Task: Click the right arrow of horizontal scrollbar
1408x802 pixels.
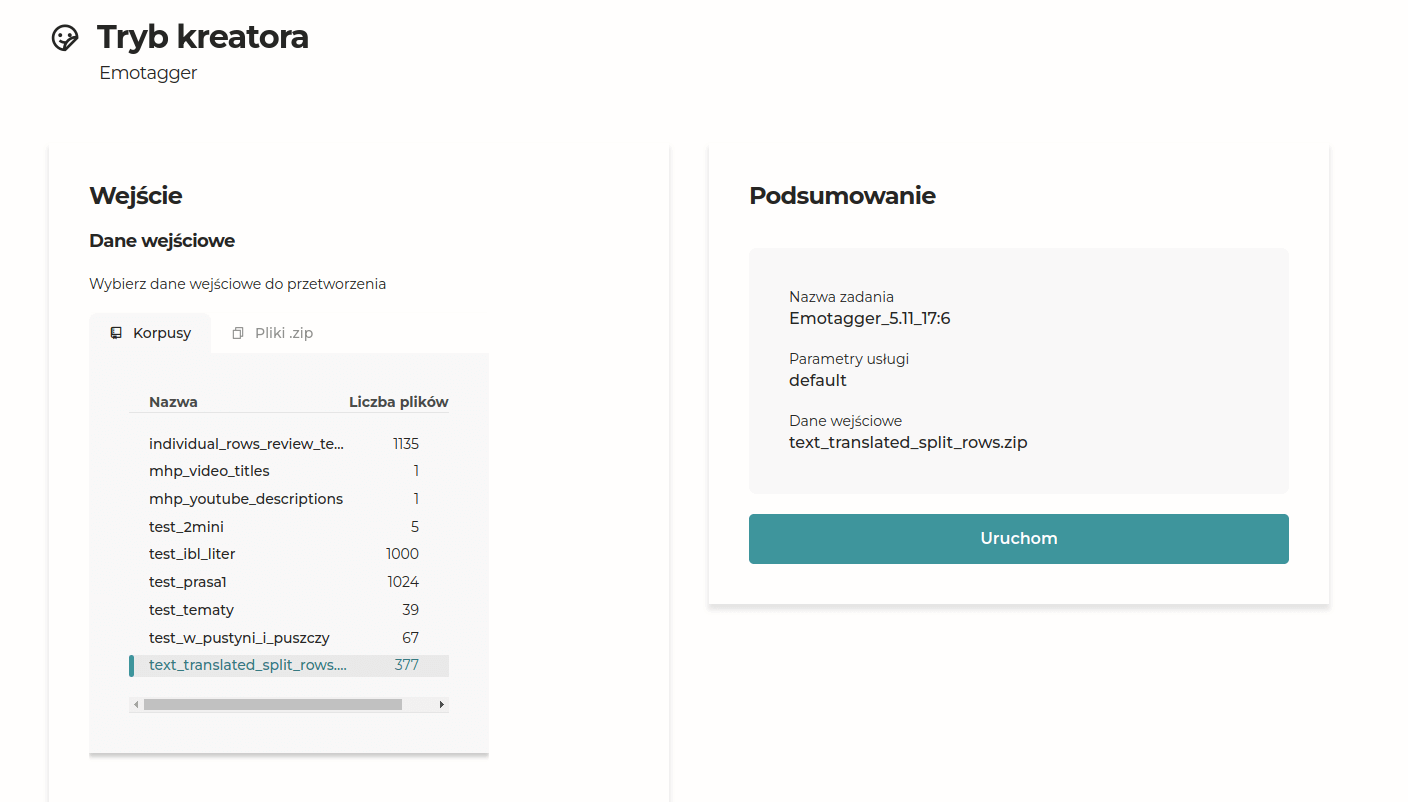Action: (442, 705)
